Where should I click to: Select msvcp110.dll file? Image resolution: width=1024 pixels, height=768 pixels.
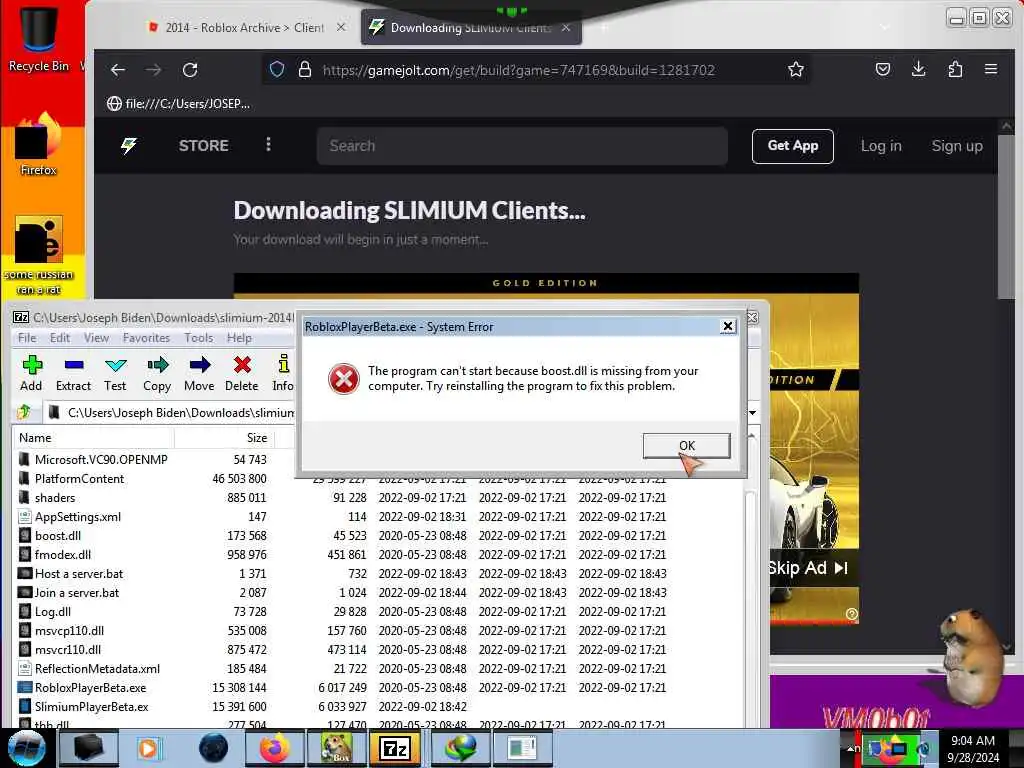point(69,630)
